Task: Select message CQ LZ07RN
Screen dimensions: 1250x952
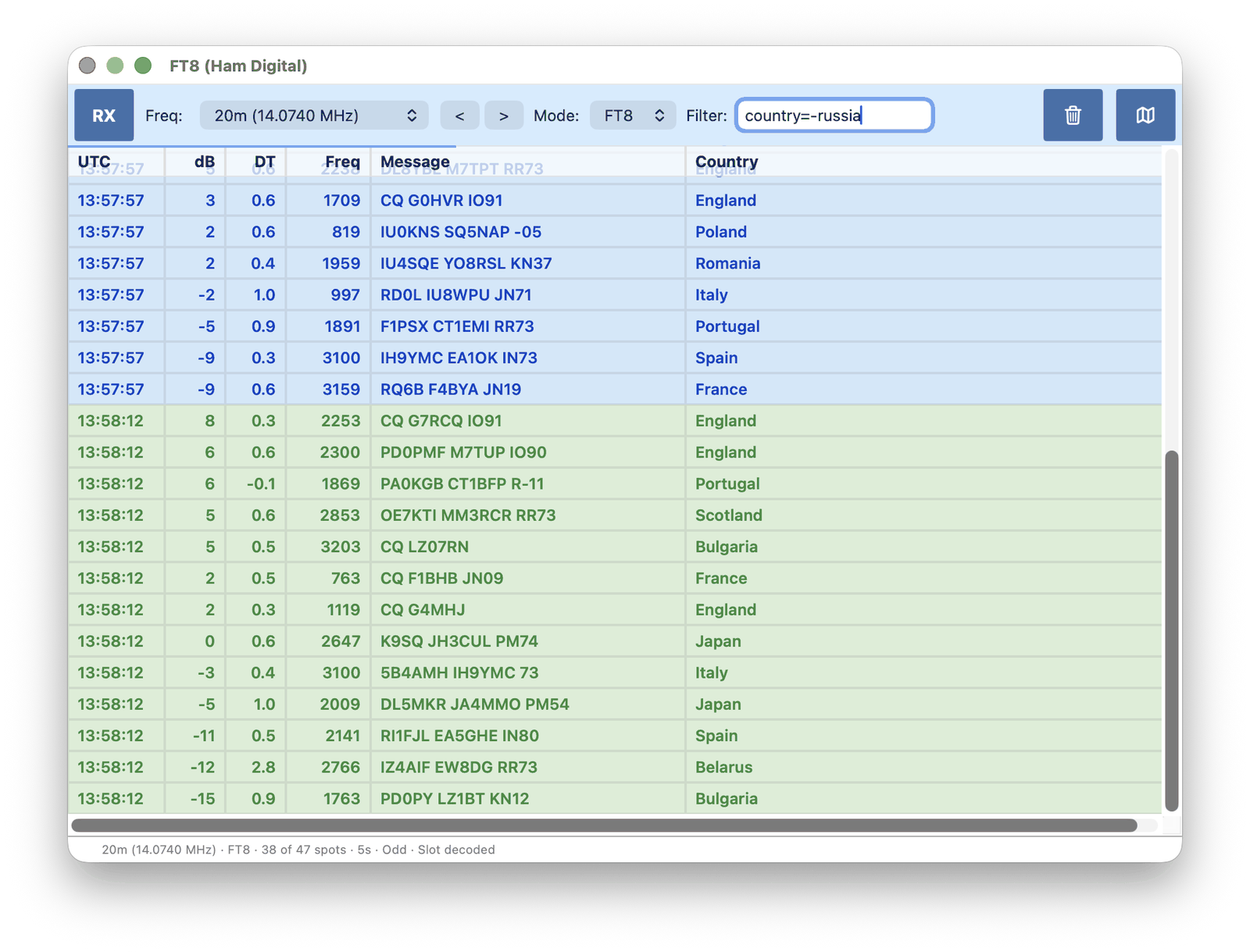Action: pos(424,547)
